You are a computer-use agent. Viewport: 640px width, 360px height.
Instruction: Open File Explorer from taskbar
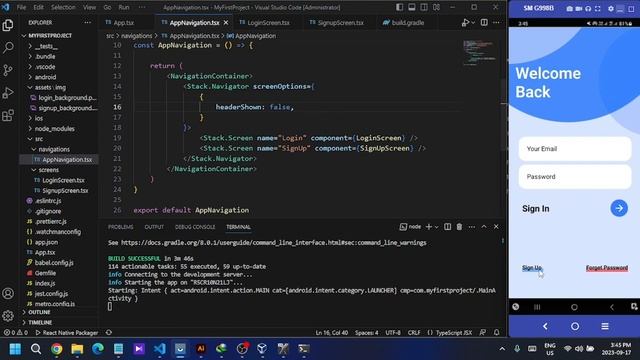click(77, 349)
